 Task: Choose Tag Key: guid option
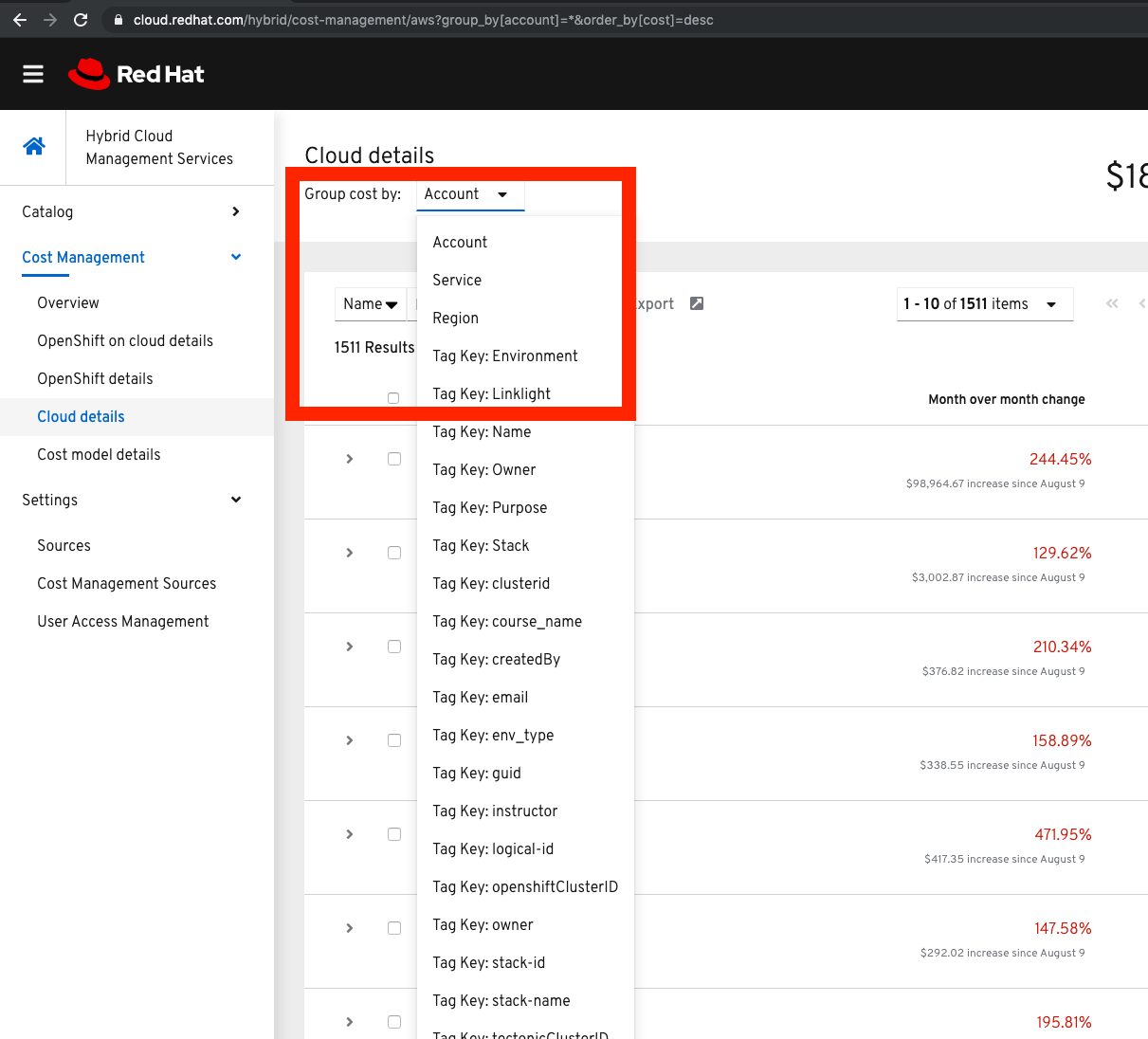coord(525,774)
